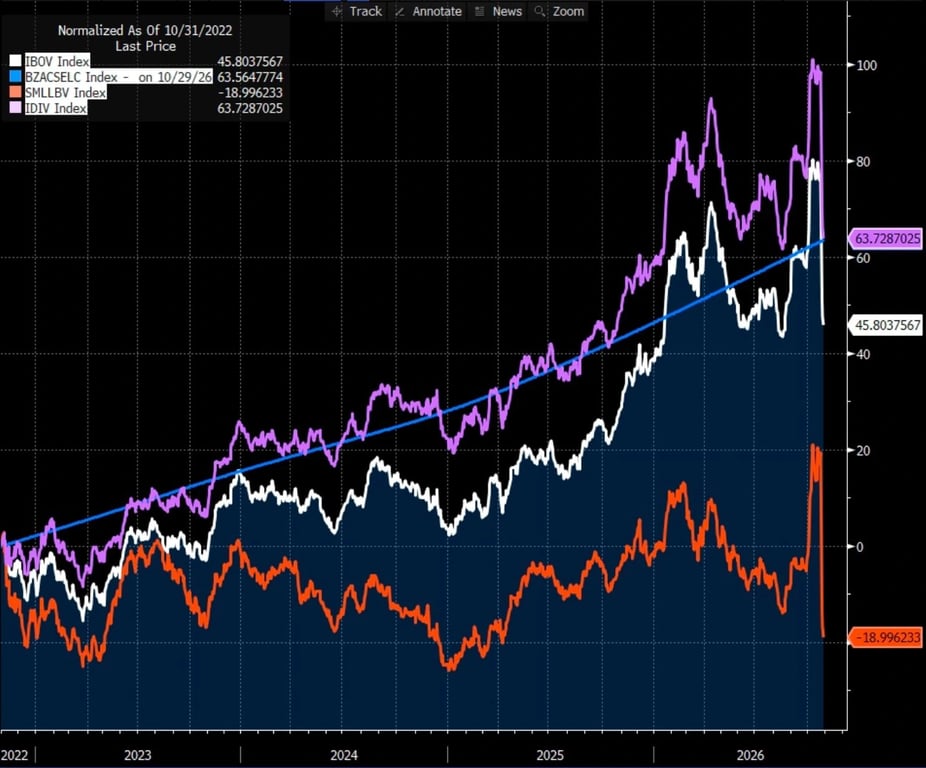Show News on the chart

500,11
